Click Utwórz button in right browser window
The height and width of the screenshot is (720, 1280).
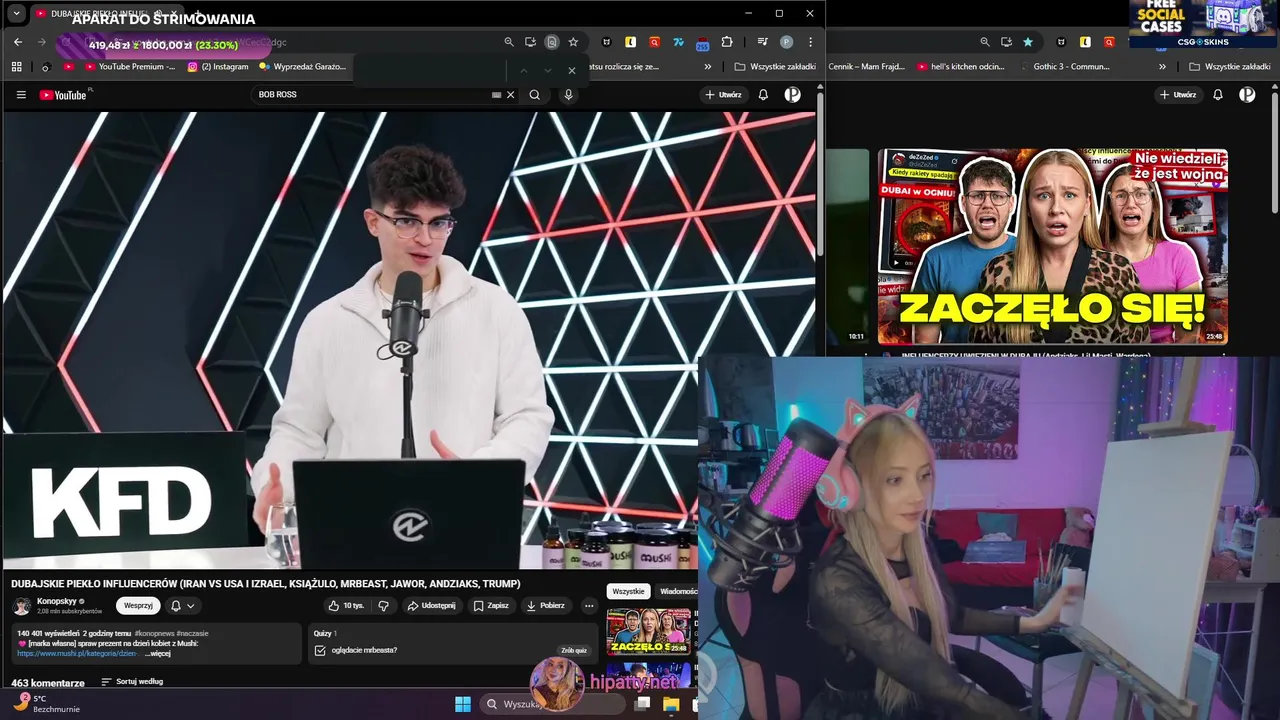pyautogui.click(x=1177, y=95)
